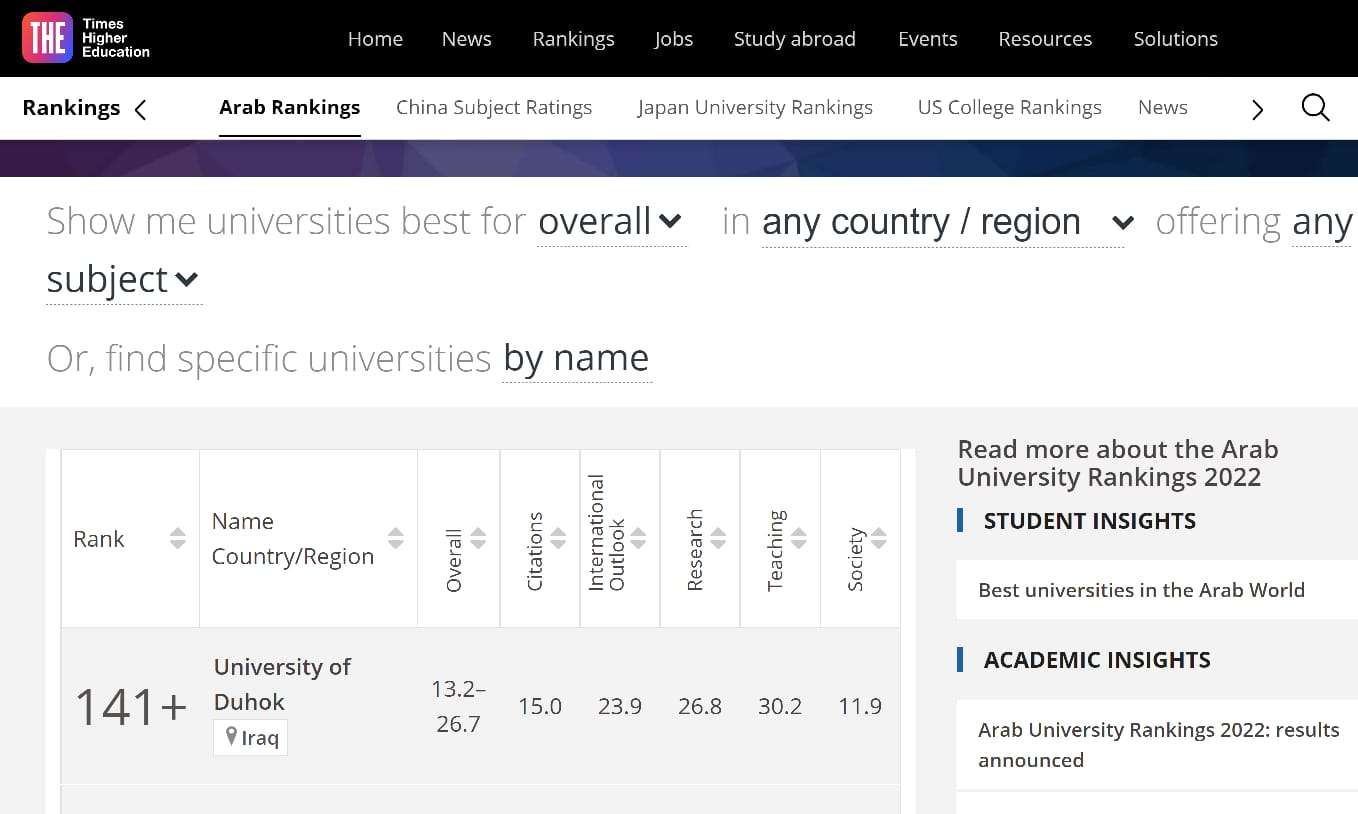The width and height of the screenshot is (1358, 814).
Task: Sort by Citations column arrows
Action: (x=558, y=538)
